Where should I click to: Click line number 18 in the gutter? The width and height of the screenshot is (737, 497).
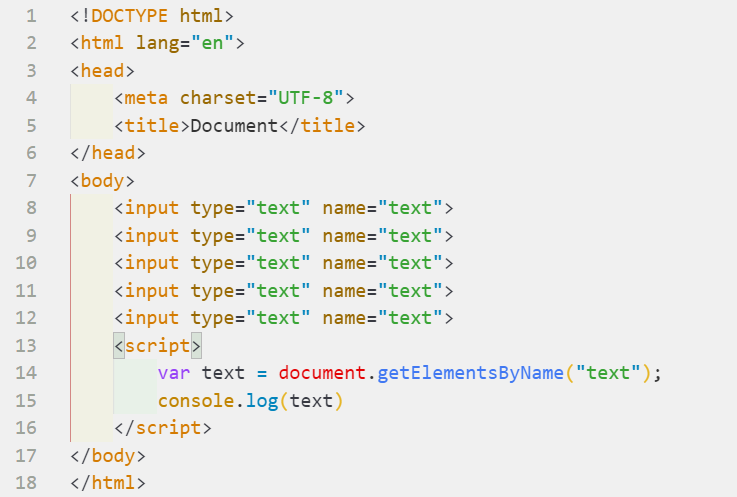click(x=26, y=483)
